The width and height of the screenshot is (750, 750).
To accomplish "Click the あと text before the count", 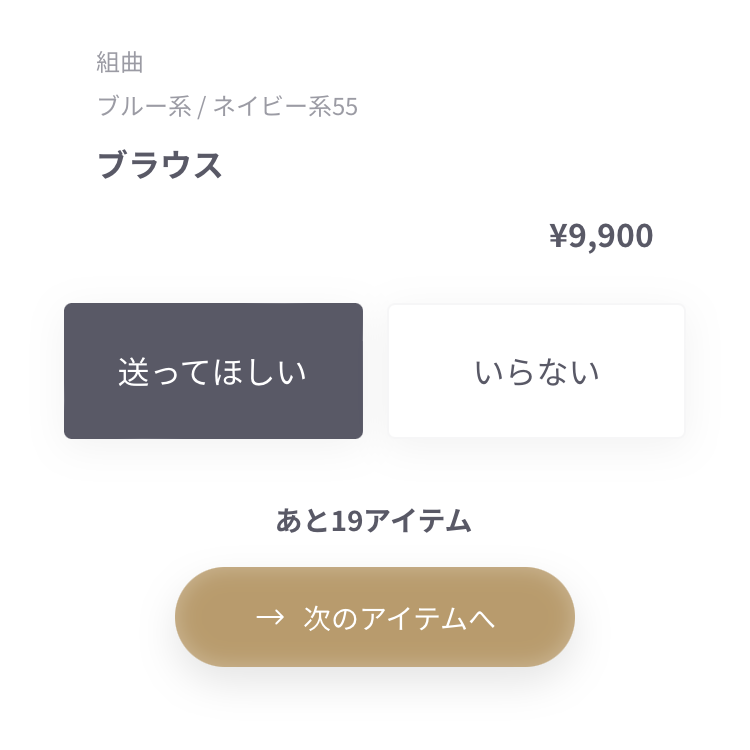I will click(x=303, y=520).
